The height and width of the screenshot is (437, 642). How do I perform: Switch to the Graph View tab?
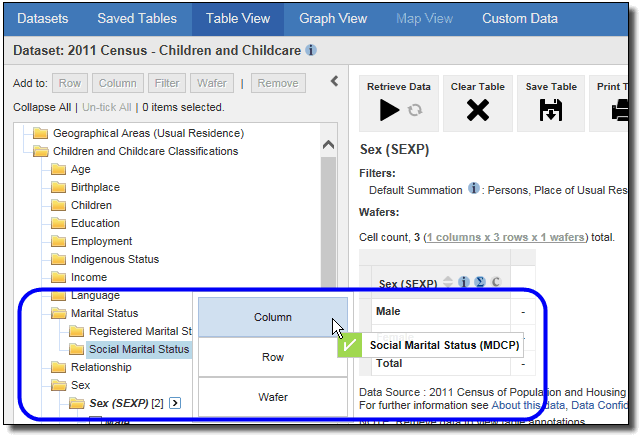(332, 18)
